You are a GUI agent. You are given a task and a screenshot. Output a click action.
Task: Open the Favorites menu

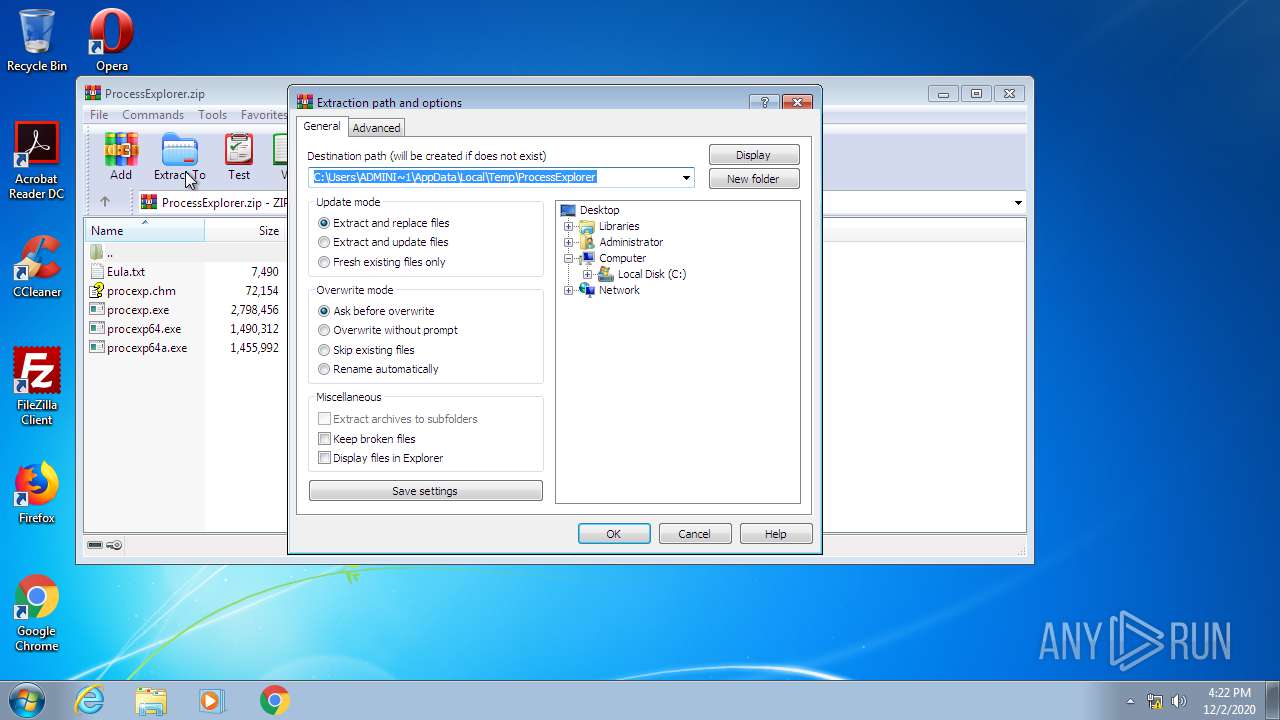tap(264, 115)
